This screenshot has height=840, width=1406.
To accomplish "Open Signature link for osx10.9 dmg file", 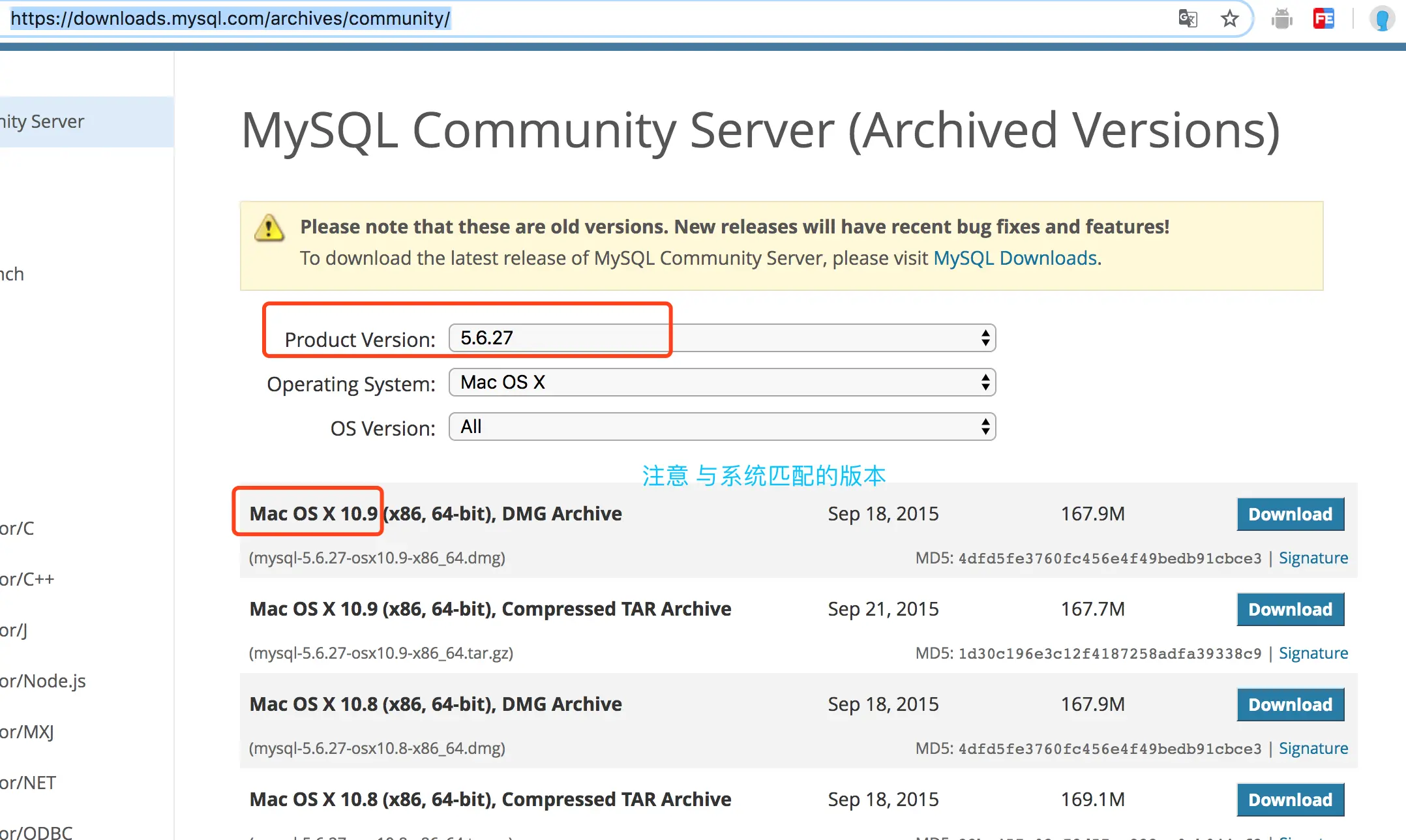I will point(1313,558).
